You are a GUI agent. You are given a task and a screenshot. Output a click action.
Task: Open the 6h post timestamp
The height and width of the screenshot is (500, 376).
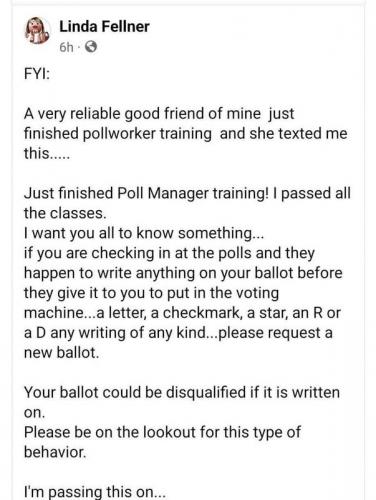coord(66,48)
